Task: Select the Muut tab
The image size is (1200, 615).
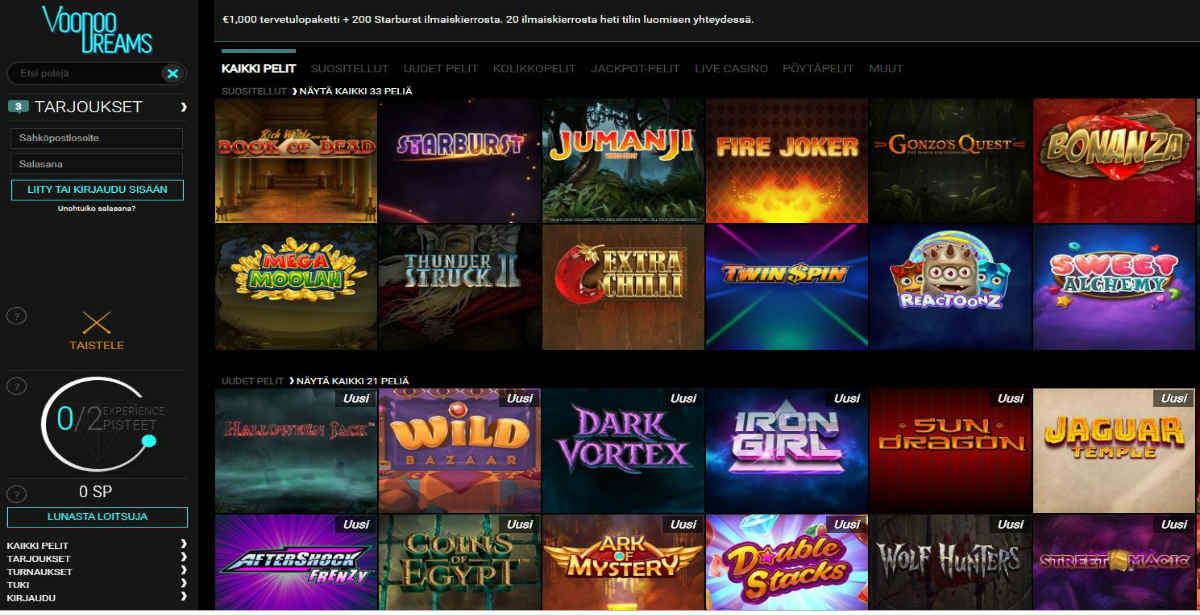Action: [x=886, y=68]
